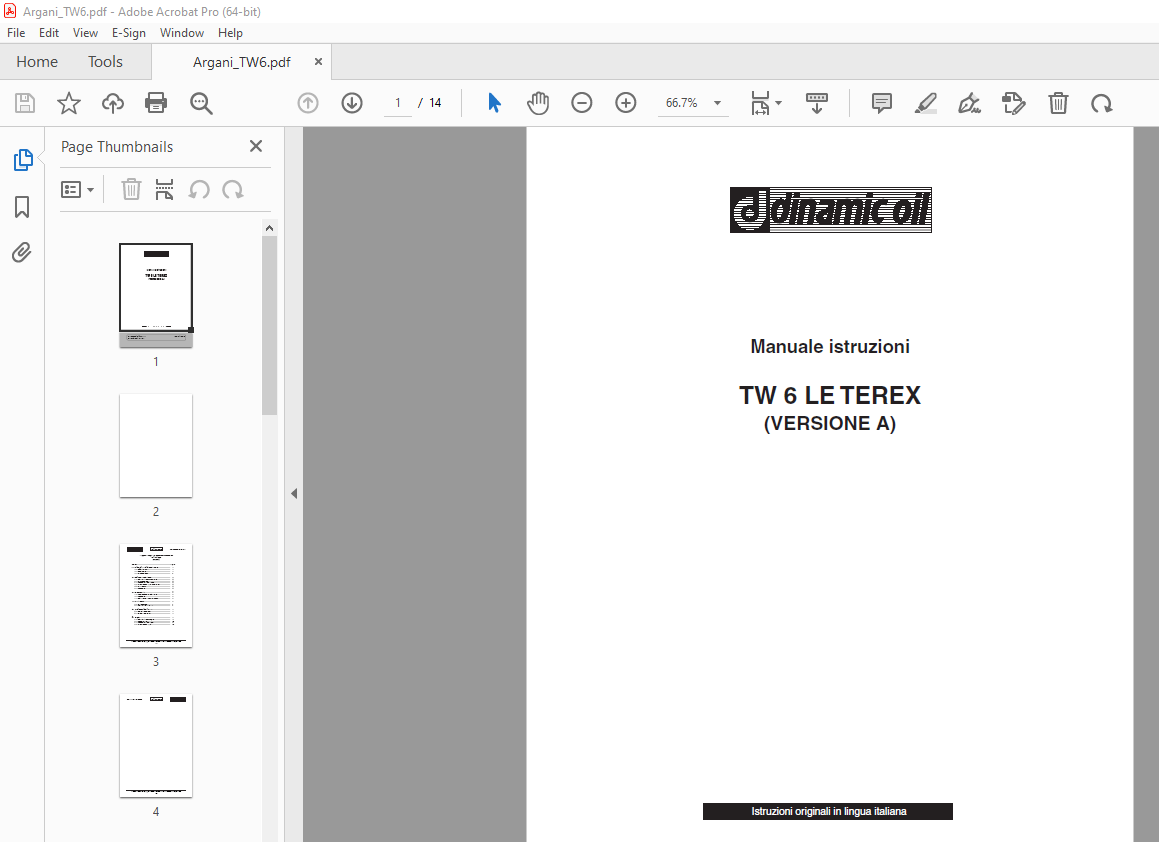Zoom out with minus button

tap(582, 103)
